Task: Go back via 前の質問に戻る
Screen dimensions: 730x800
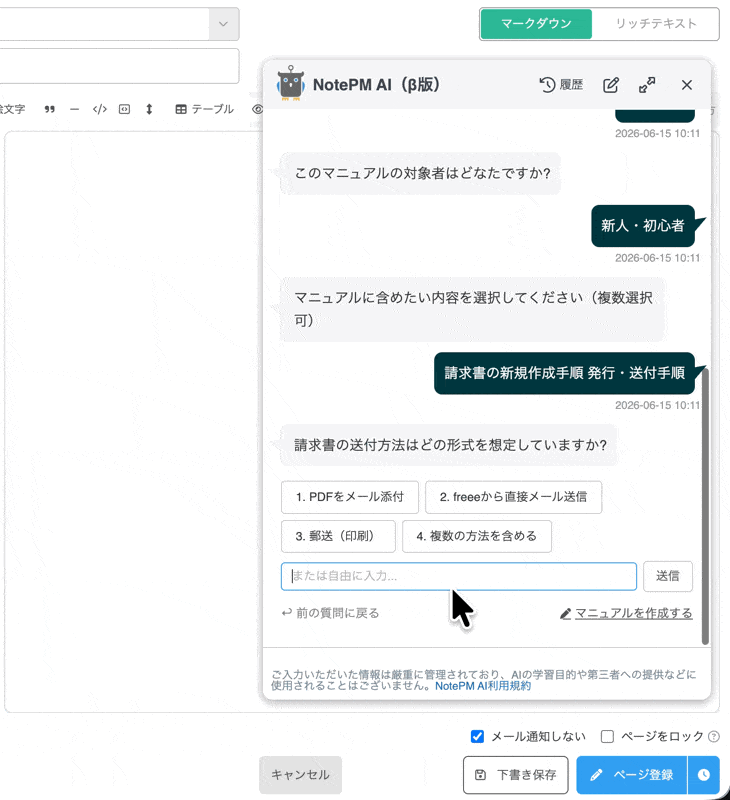Action: pyautogui.click(x=330, y=613)
